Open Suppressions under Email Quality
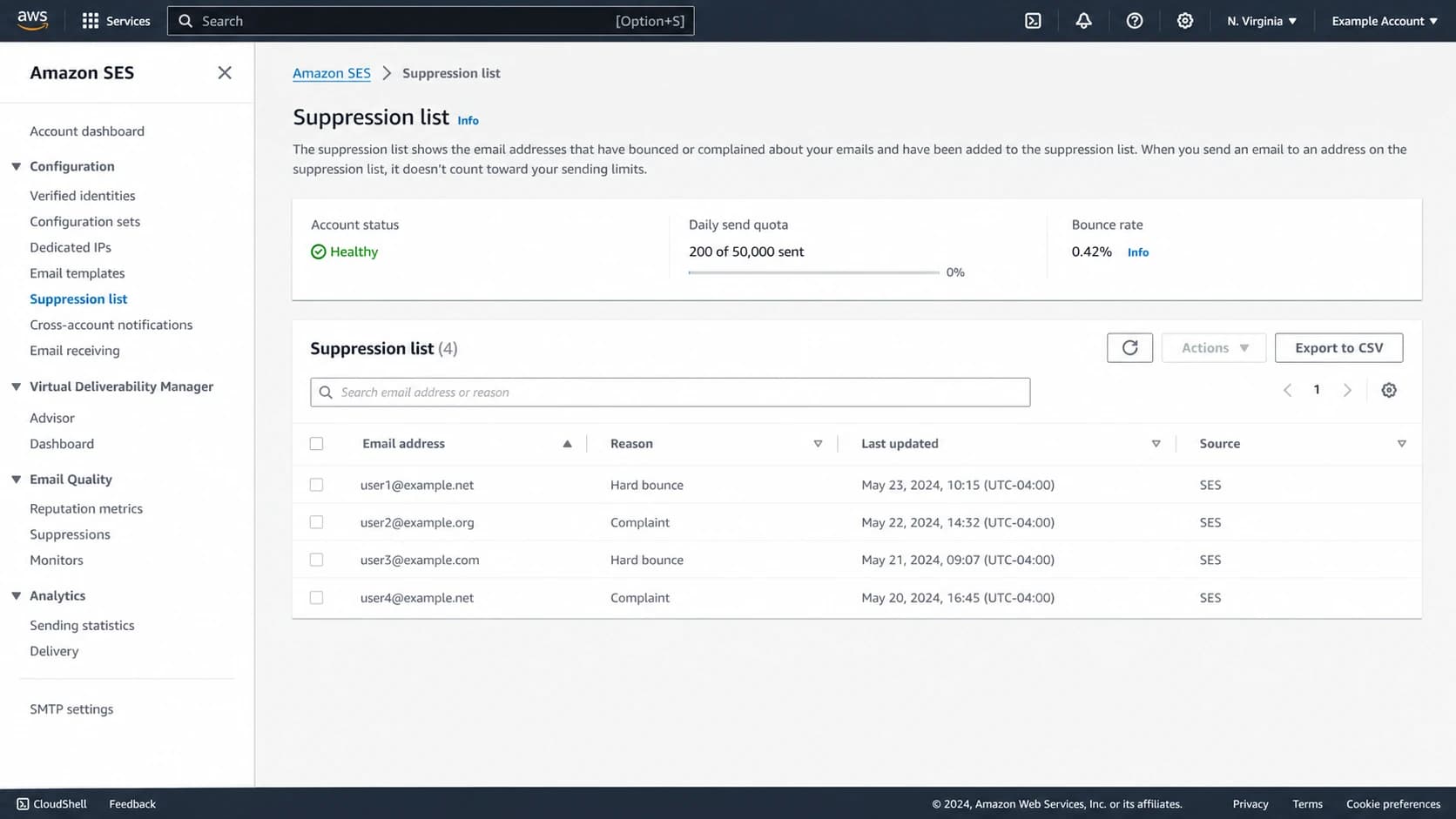 coord(70,534)
